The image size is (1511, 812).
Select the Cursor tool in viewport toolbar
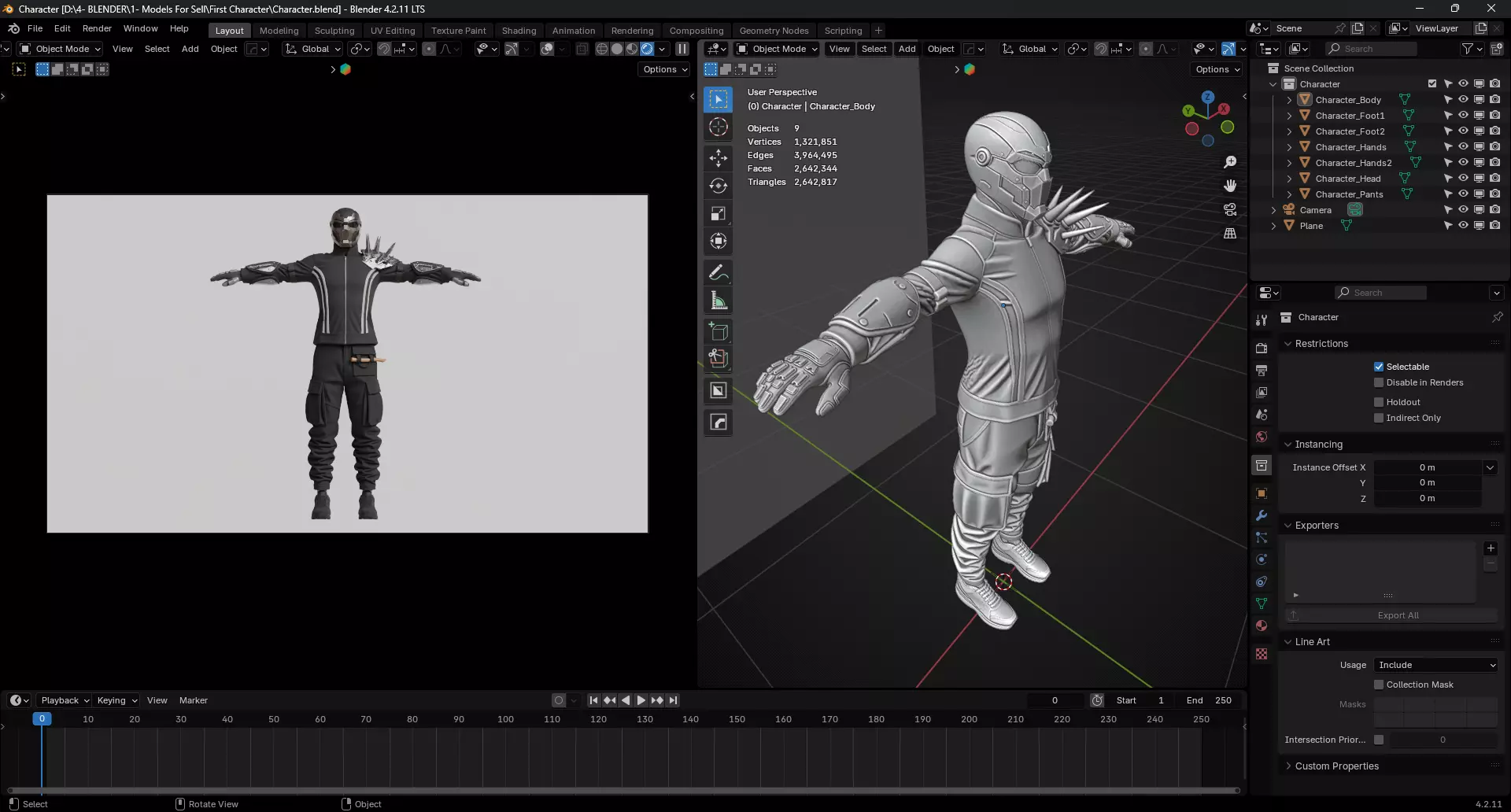coord(718,127)
